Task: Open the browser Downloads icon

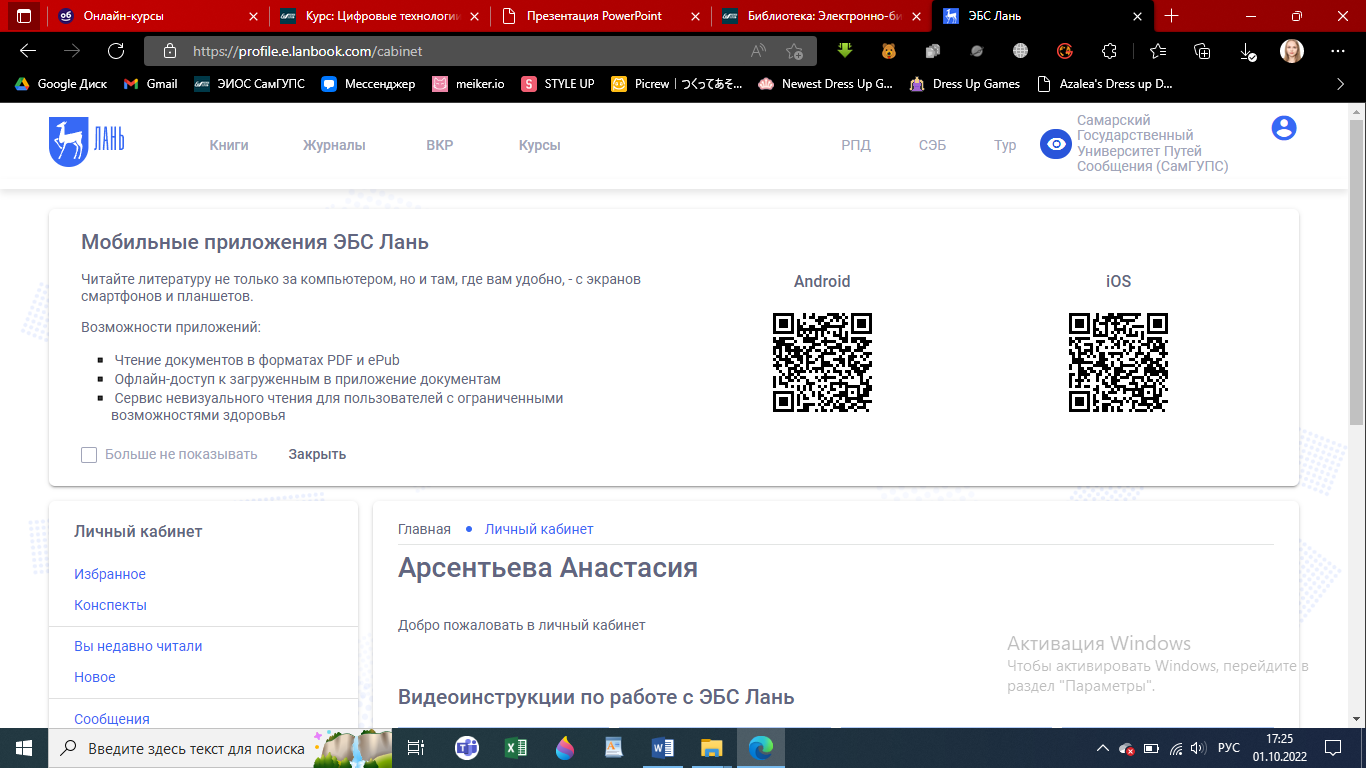Action: pos(1247,51)
